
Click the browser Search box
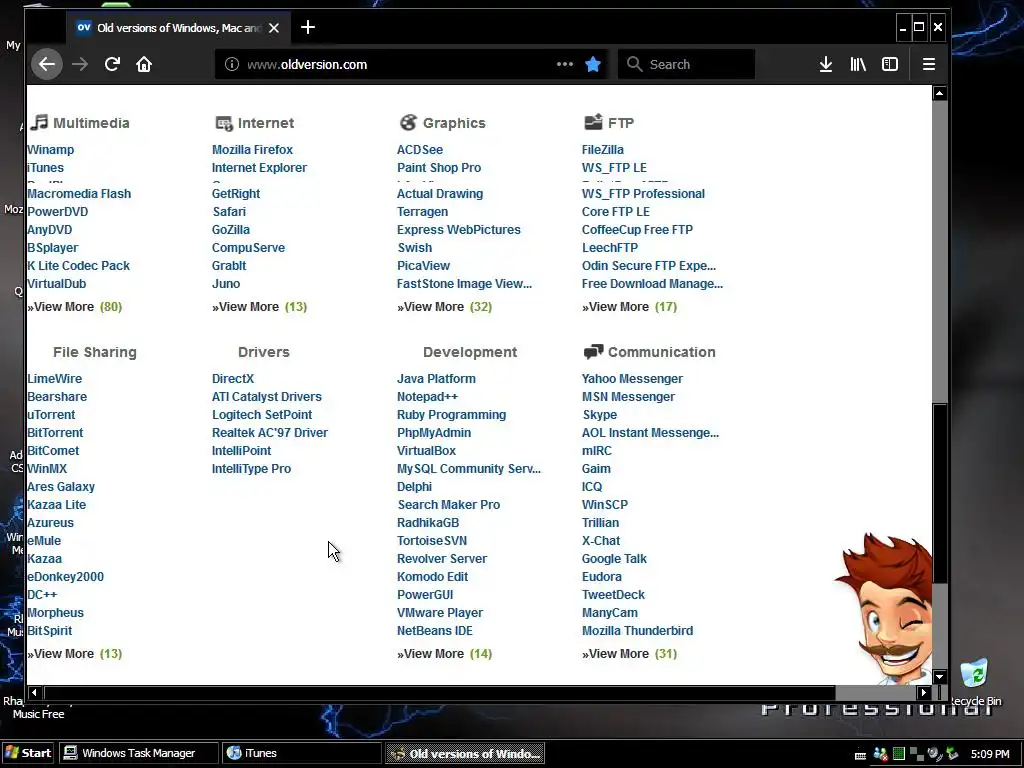coord(686,64)
